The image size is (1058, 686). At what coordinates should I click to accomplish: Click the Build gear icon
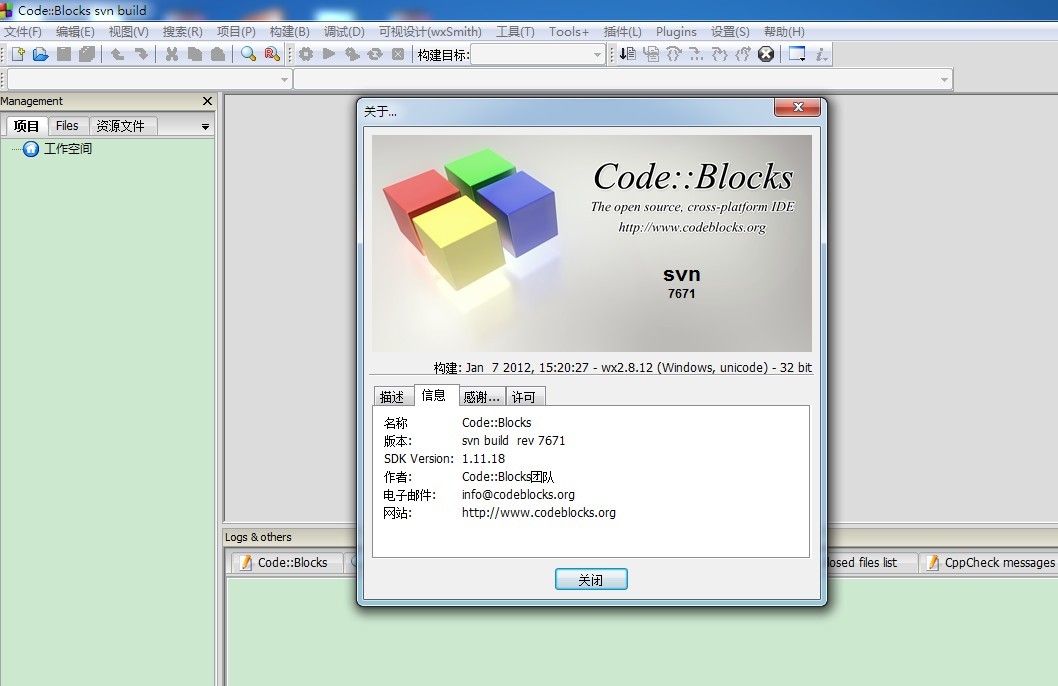[306, 54]
